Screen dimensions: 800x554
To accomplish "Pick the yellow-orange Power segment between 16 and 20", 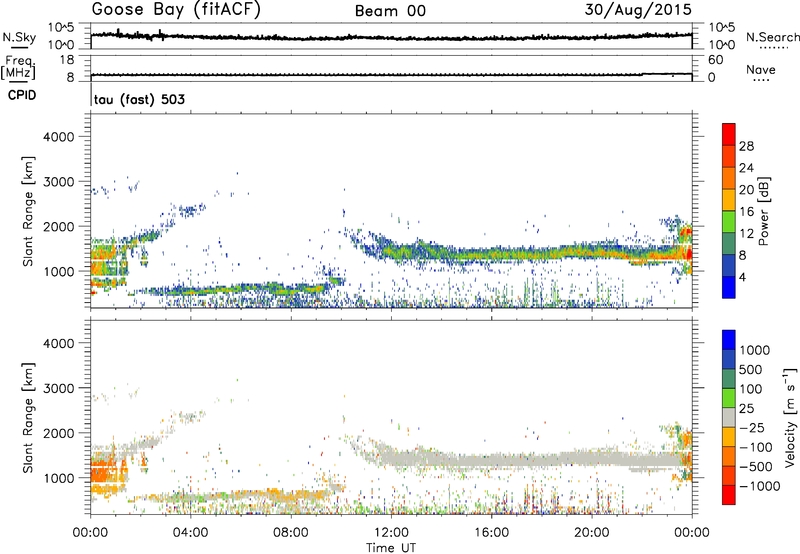I will click(729, 200).
